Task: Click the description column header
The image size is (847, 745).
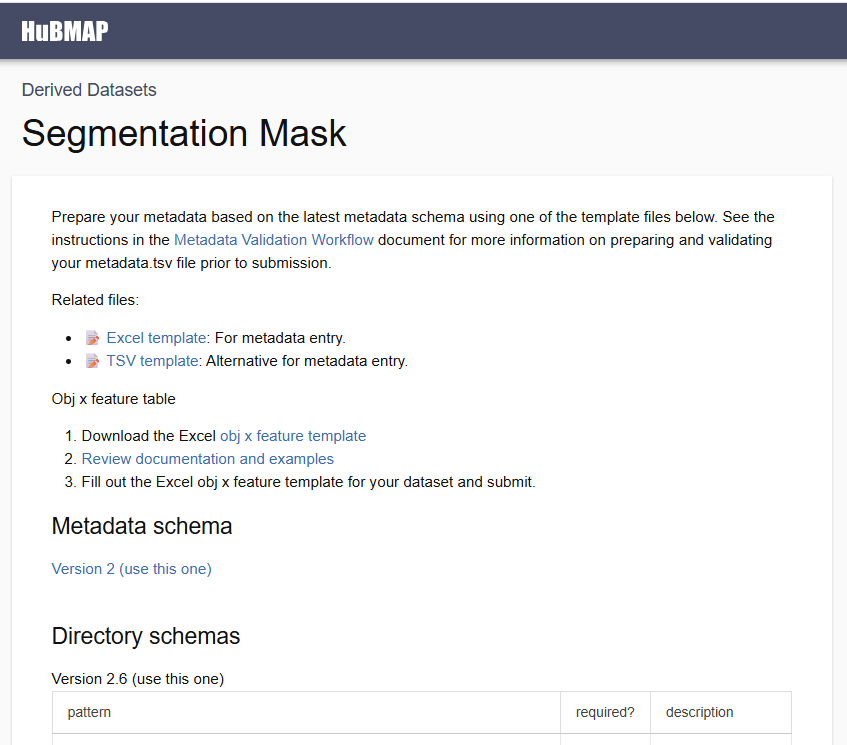Action: 700,713
